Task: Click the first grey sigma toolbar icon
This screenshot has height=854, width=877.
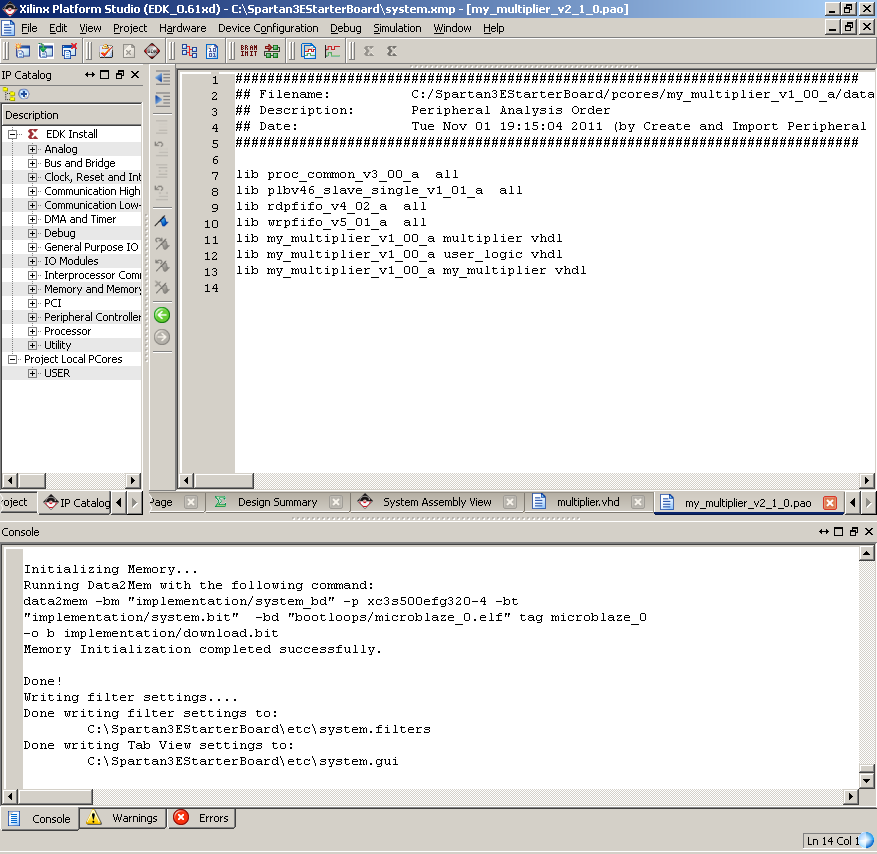Action: [369, 51]
